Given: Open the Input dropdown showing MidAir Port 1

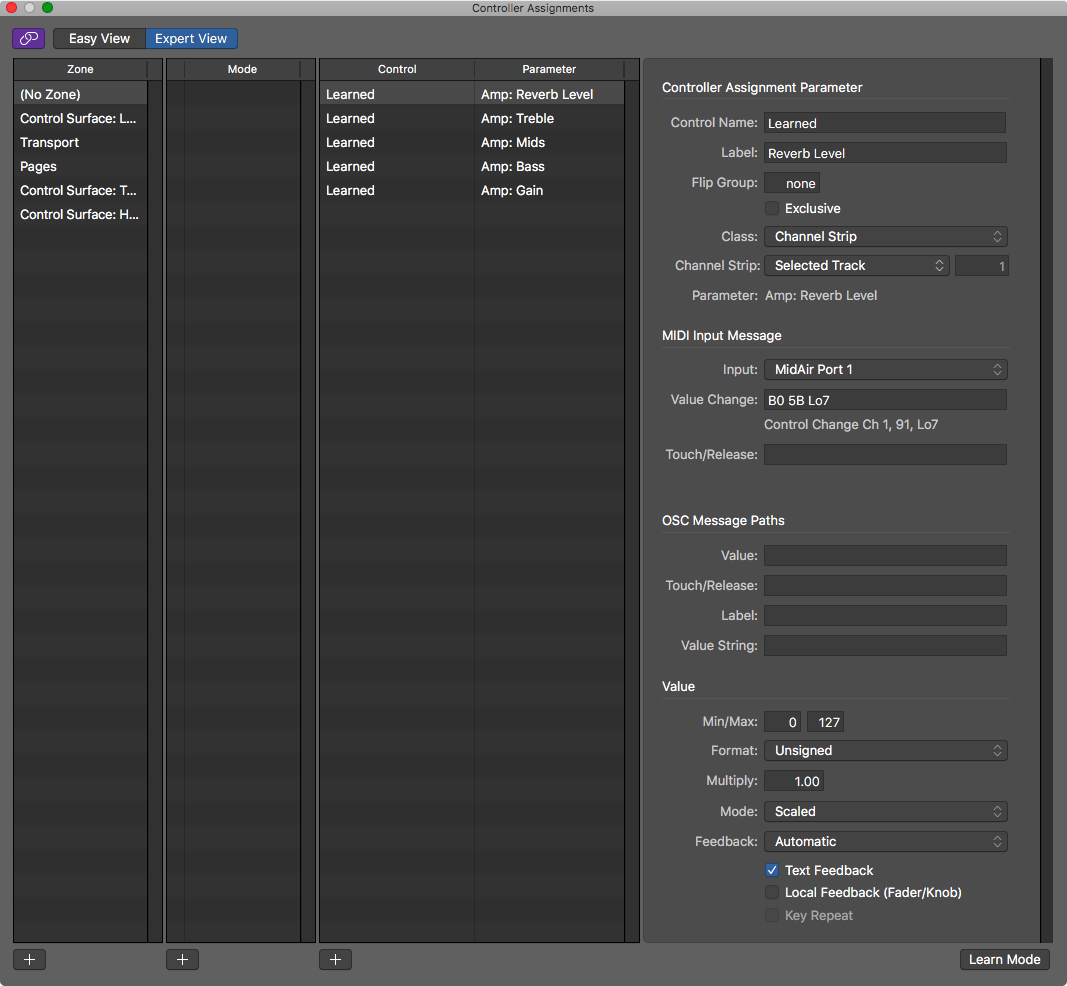Looking at the screenshot, I should coord(884,369).
